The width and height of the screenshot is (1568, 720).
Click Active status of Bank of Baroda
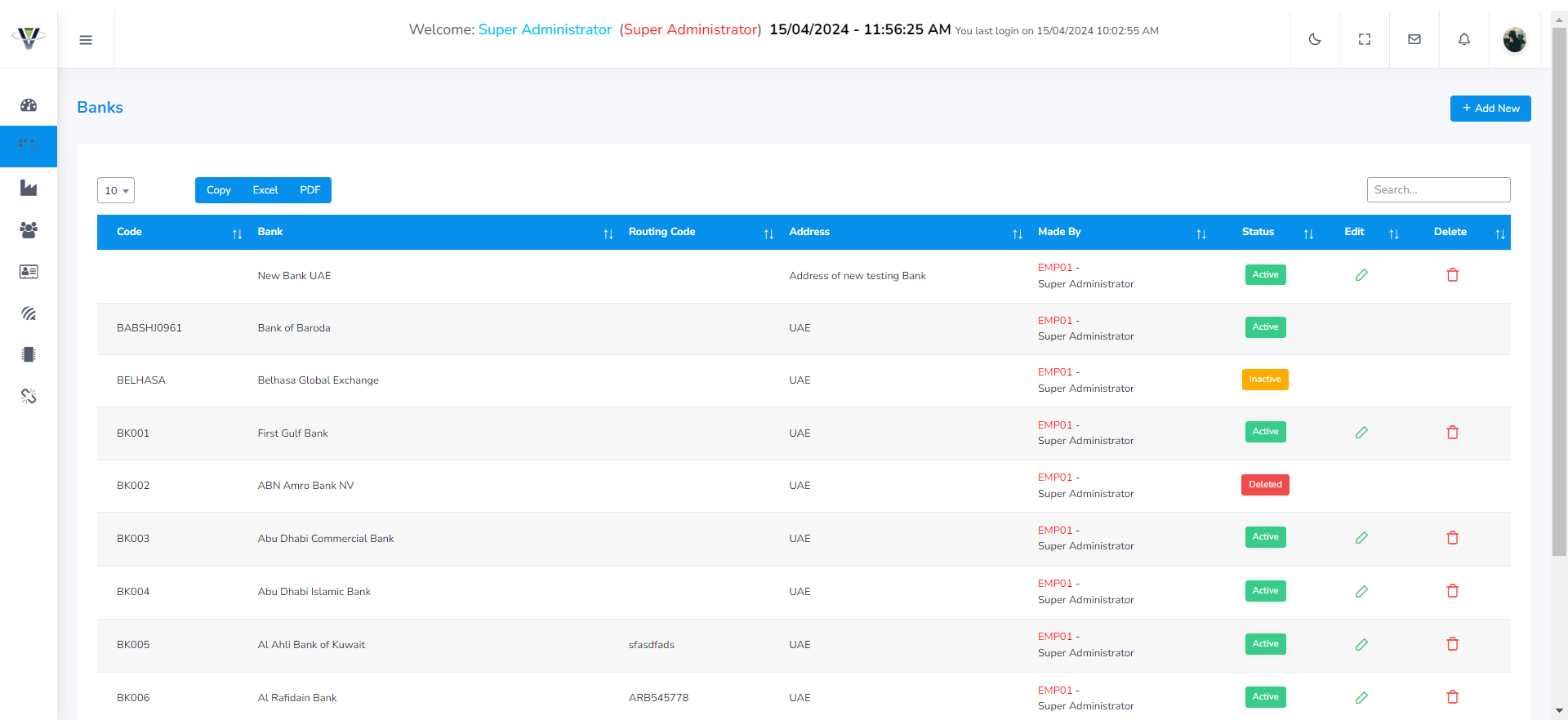pos(1266,327)
